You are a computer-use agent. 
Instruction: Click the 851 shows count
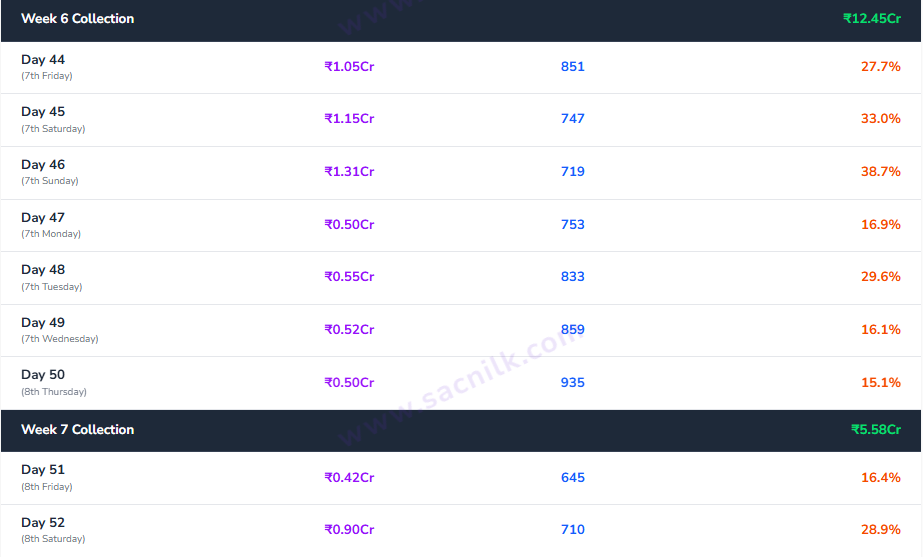pos(573,67)
